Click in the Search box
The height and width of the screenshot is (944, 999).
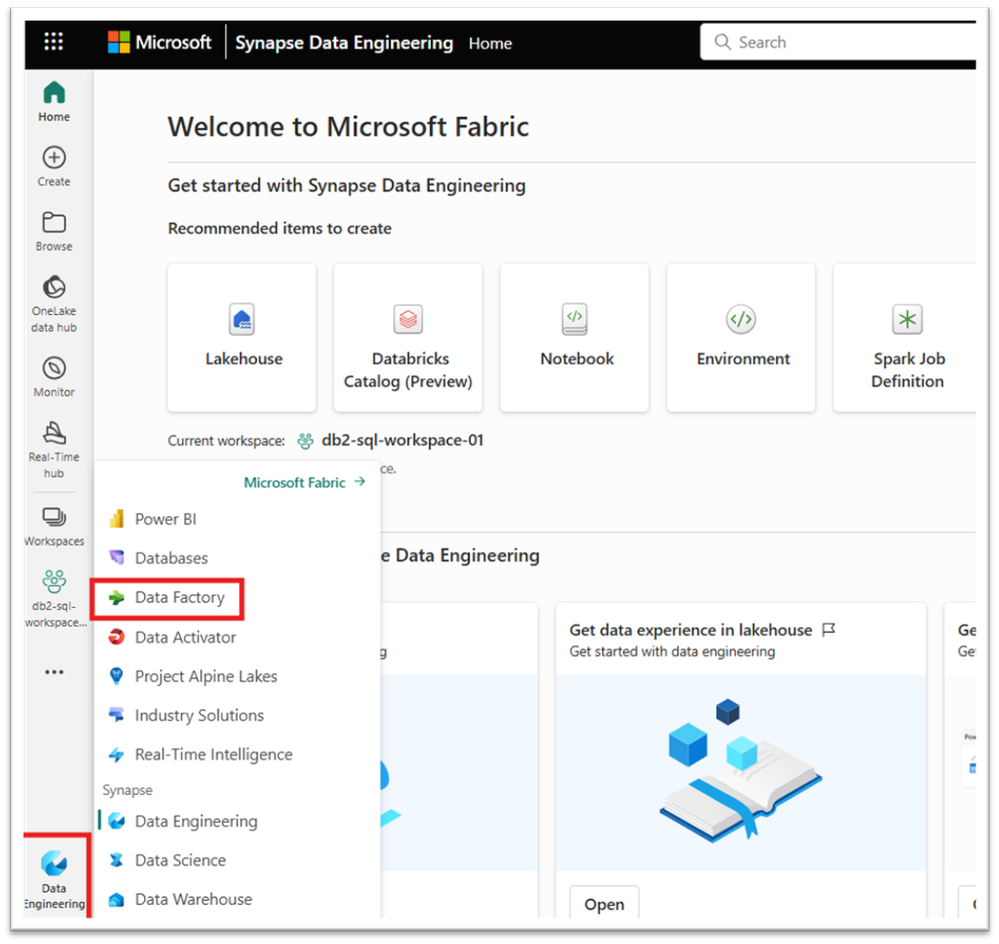point(838,42)
